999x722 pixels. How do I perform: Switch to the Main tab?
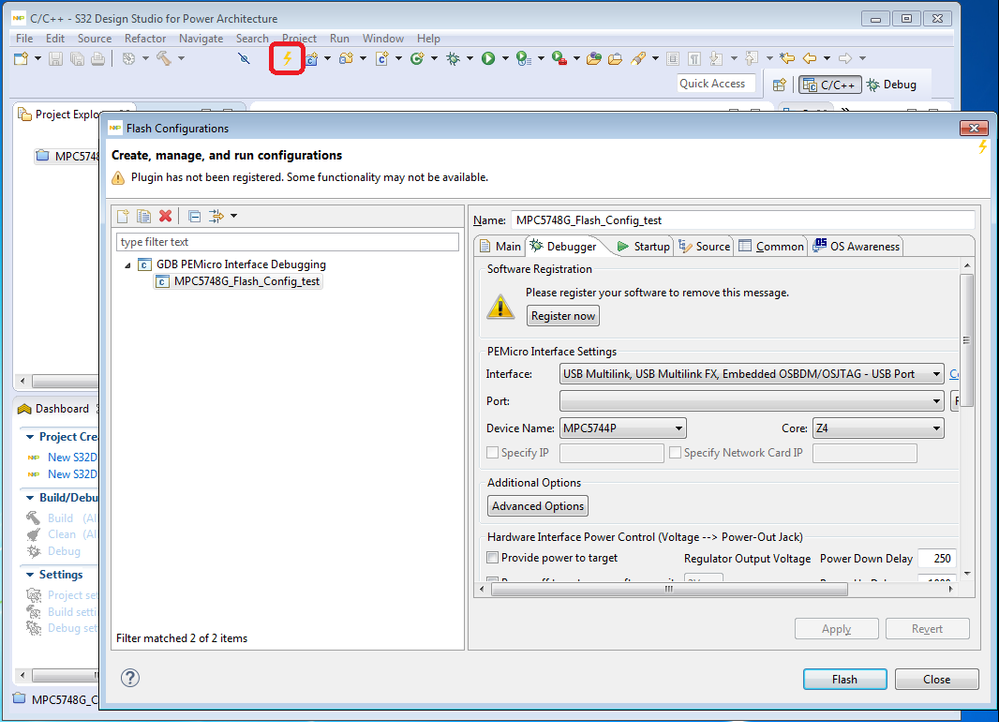[x=500, y=247]
